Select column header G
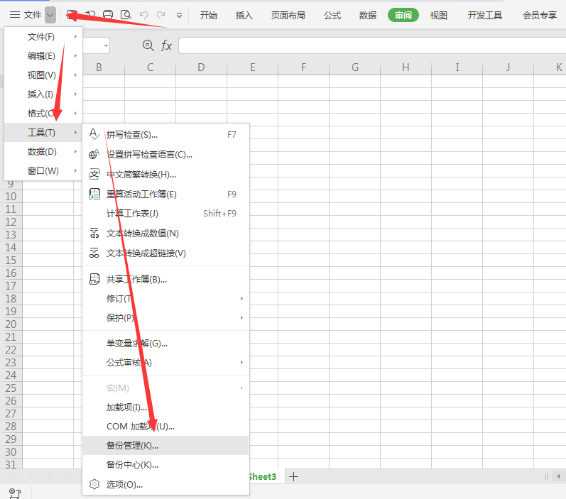 point(355,67)
